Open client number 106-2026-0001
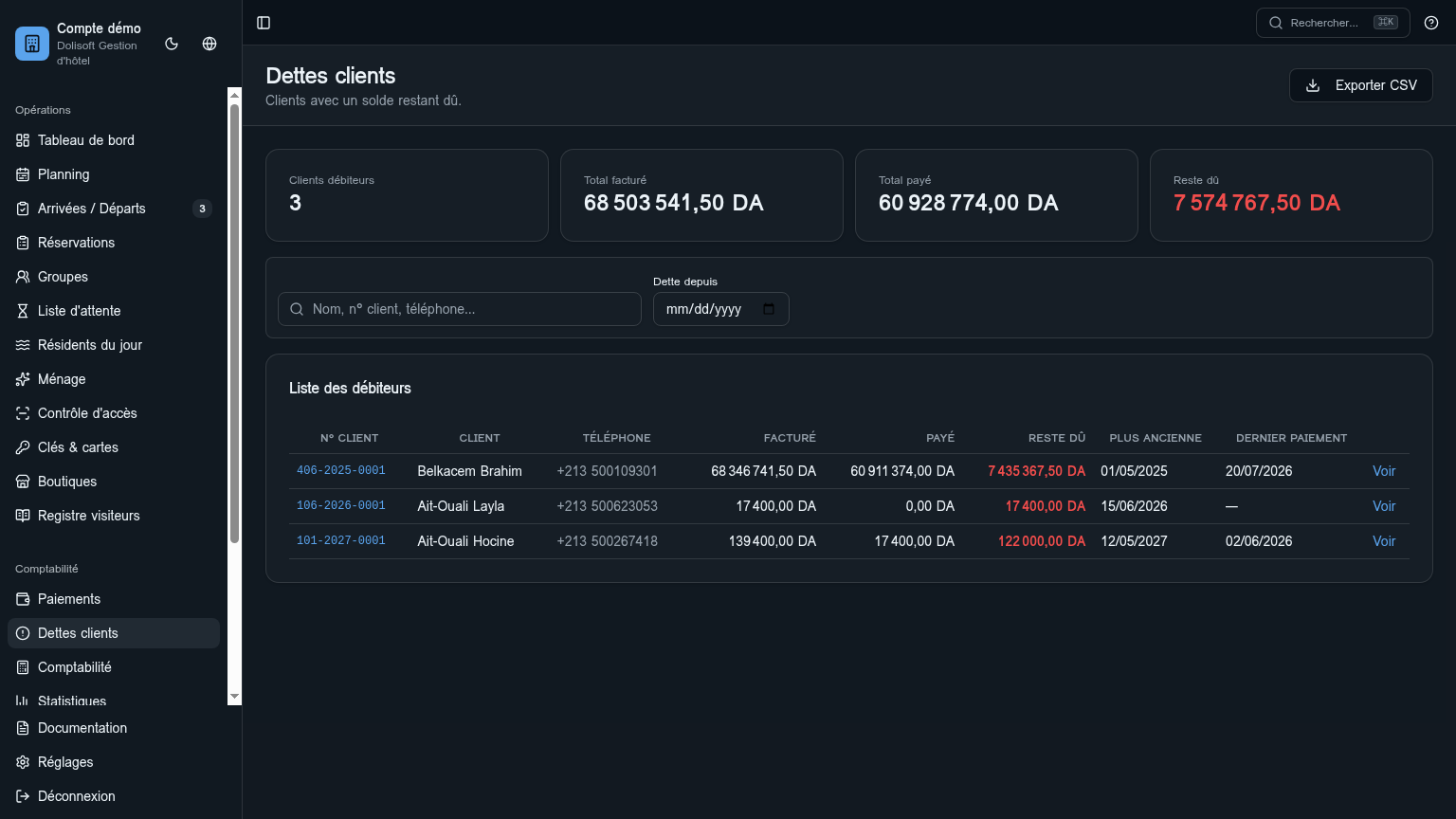 pyautogui.click(x=341, y=506)
